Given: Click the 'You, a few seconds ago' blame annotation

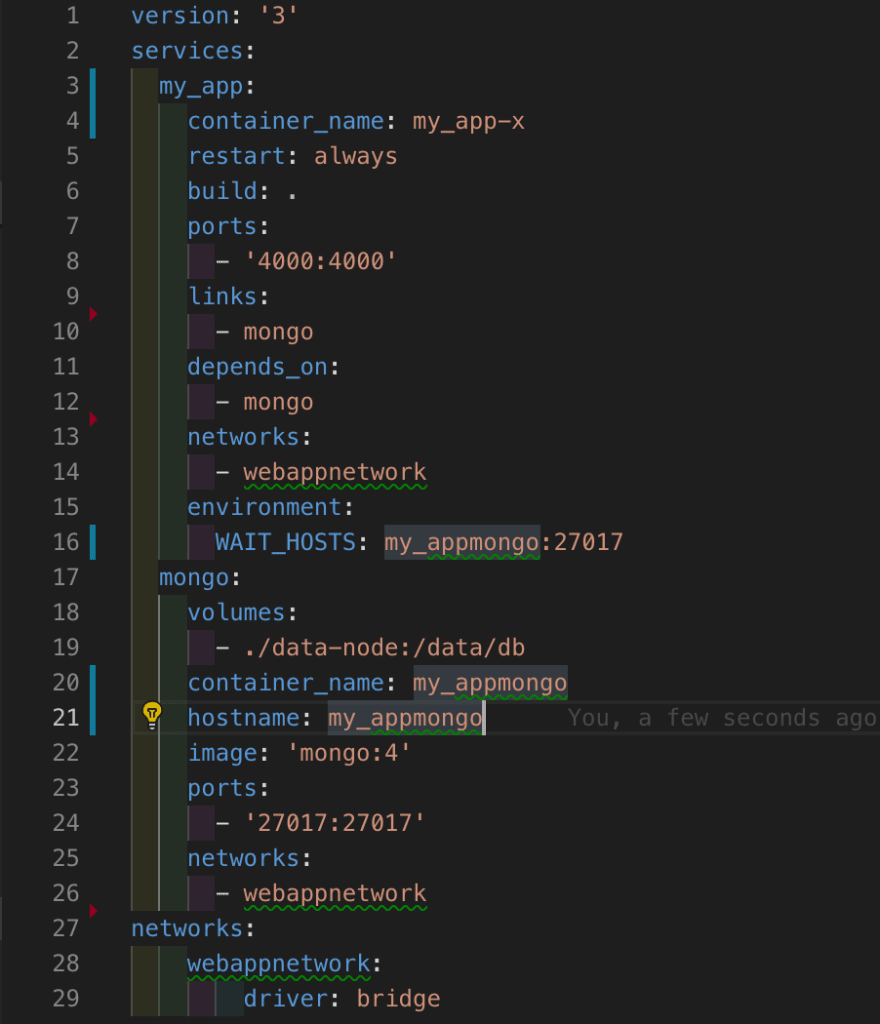Looking at the screenshot, I should 721,718.
